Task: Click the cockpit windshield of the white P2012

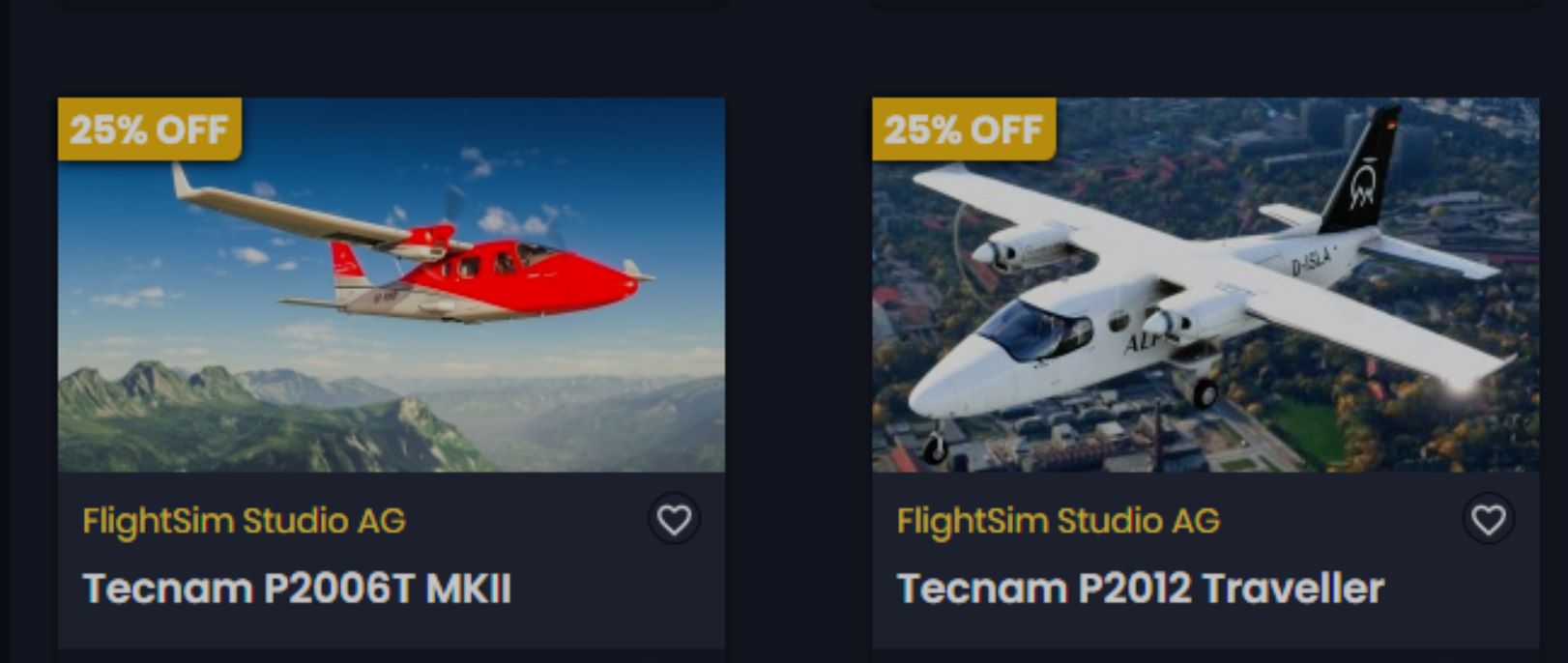Action: [1032, 329]
